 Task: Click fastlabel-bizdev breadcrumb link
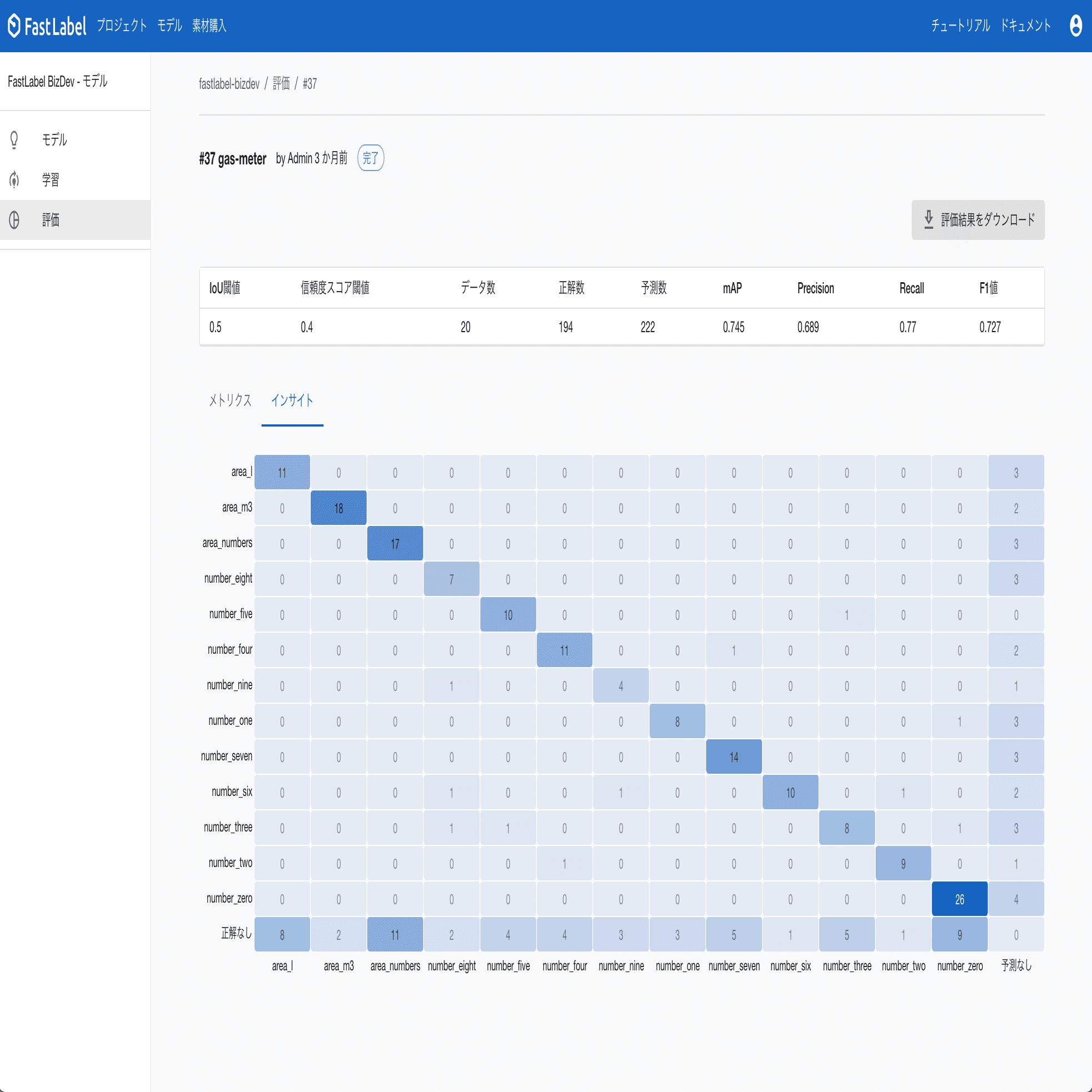(x=229, y=84)
